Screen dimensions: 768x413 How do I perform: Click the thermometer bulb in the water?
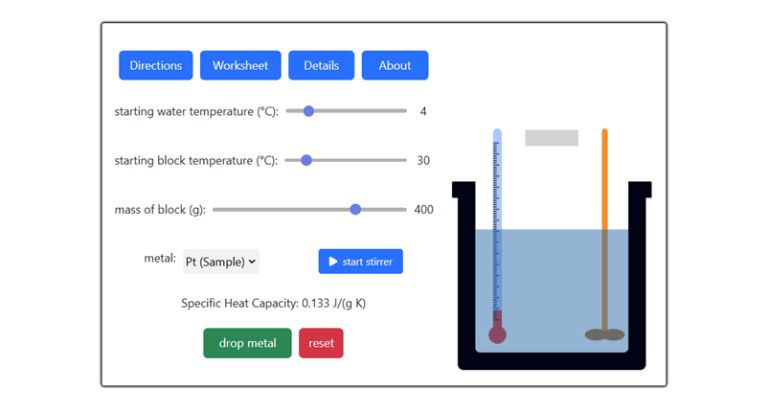(497, 334)
